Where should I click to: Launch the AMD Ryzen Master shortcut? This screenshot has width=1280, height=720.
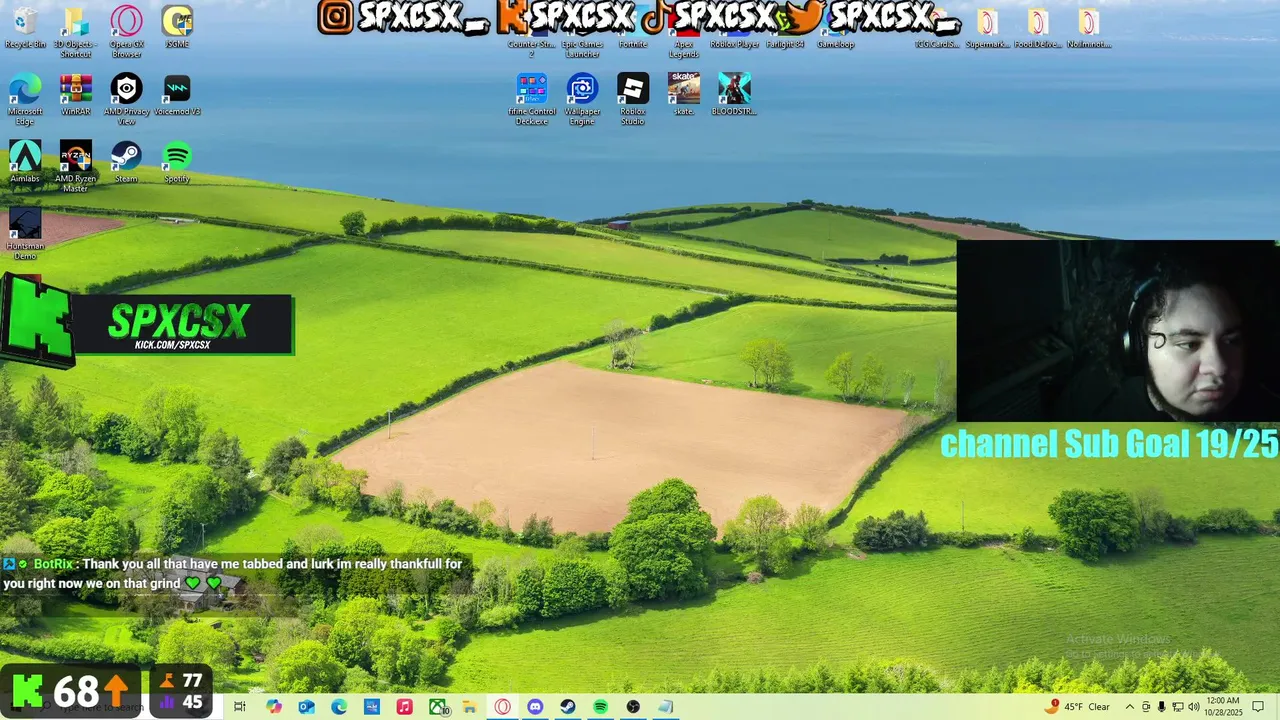pos(75,166)
